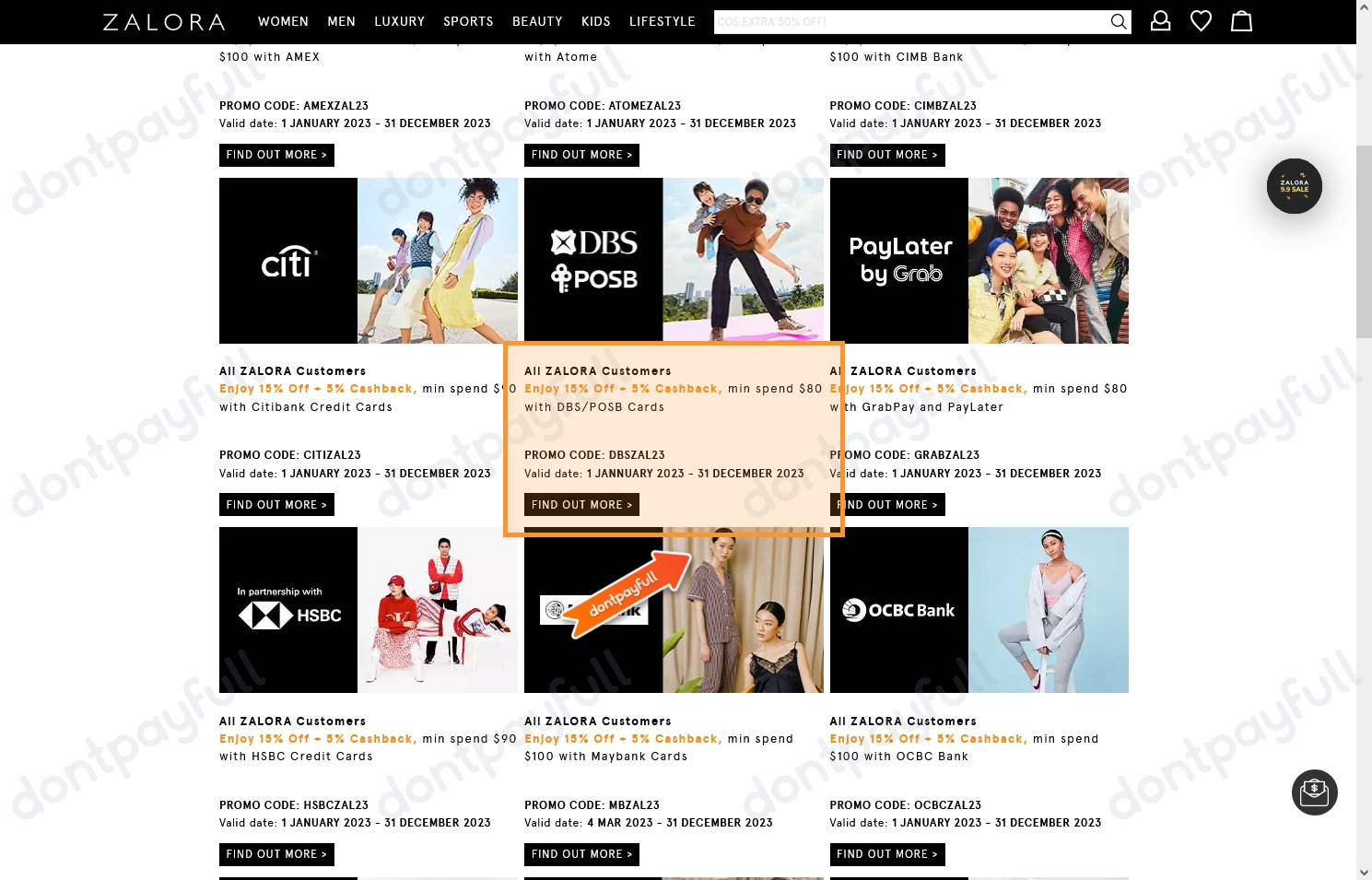Click the PROMO CODE: ATOMEZAL23 text
This screenshot has width=1372, height=880.
click(x=603, y=106)
